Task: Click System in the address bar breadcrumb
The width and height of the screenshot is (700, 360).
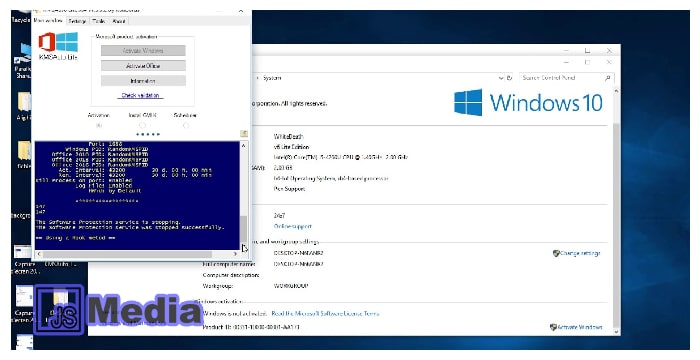Action: (272, 78)
